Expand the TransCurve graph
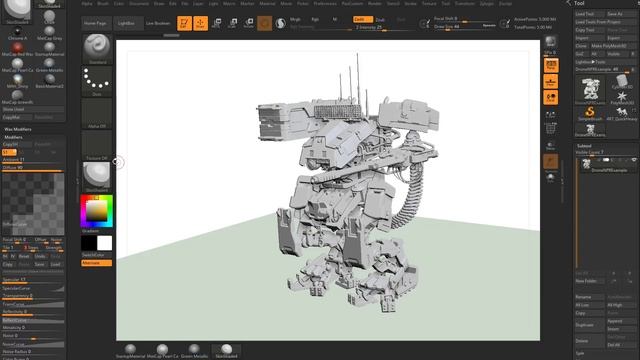The height and width of the screenshot is (360, 640). point(33,304)
